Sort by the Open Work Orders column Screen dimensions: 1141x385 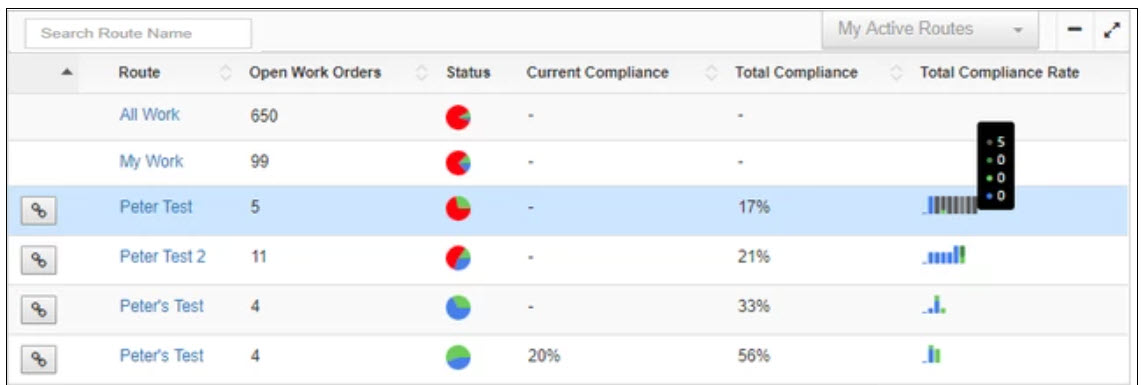click(315, 73)
